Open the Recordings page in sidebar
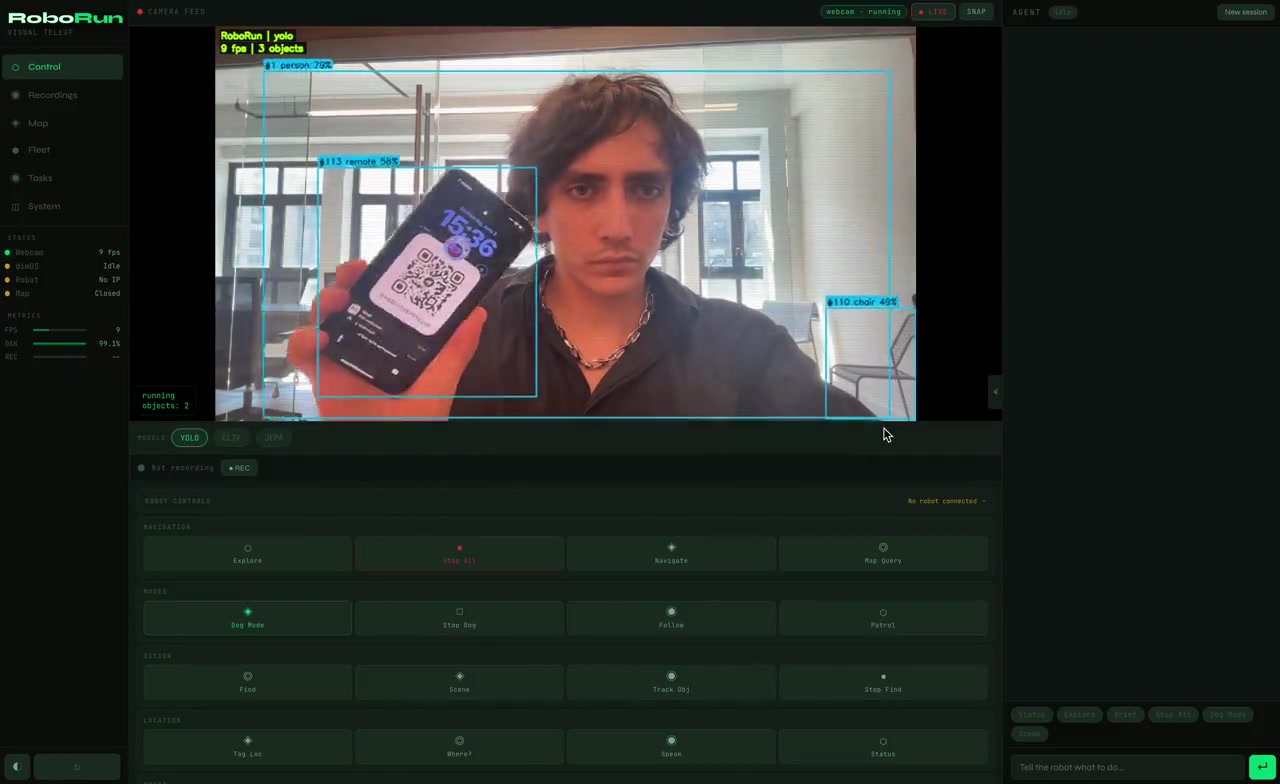1280x784 pixels. pyautogui.click(x=63, y=95)
